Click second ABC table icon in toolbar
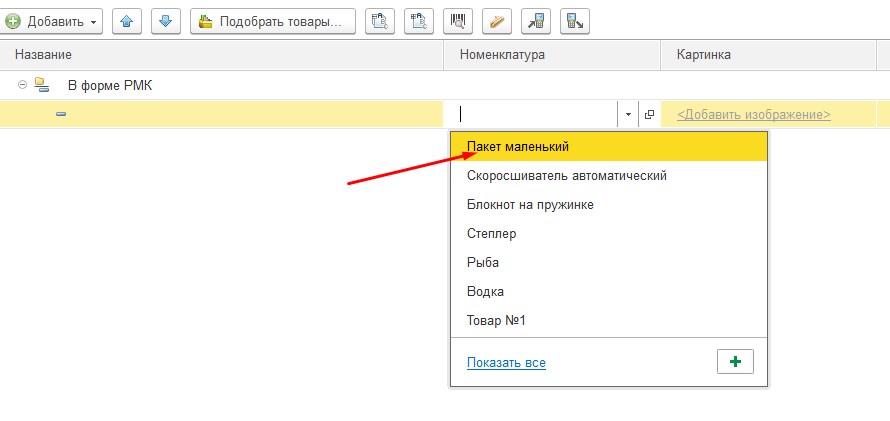The height and width of the screenshot is (421, 890). 418,22
